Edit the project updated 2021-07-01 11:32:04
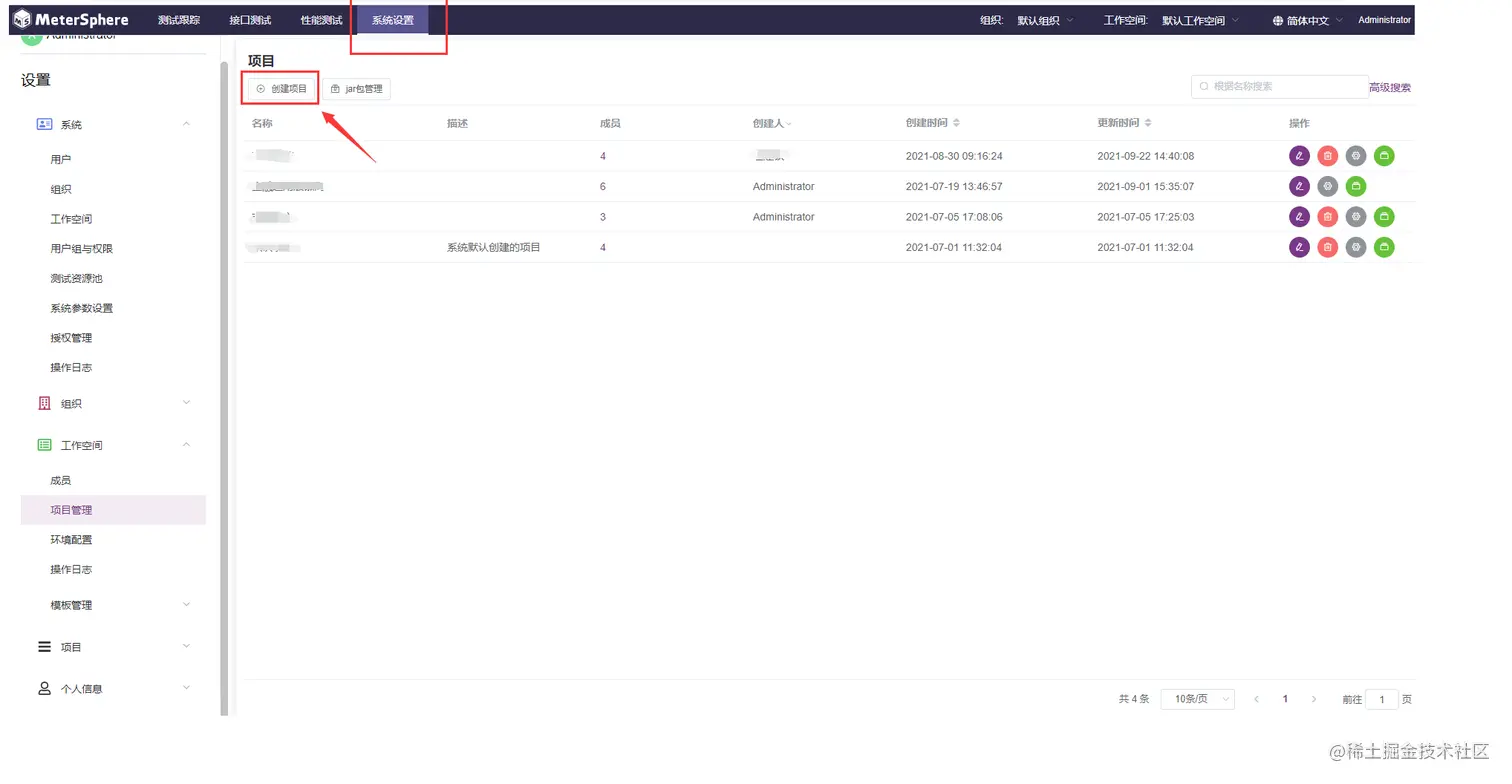The width and height of the screenshot is (1512, 784). click(x=1299, y=247)
